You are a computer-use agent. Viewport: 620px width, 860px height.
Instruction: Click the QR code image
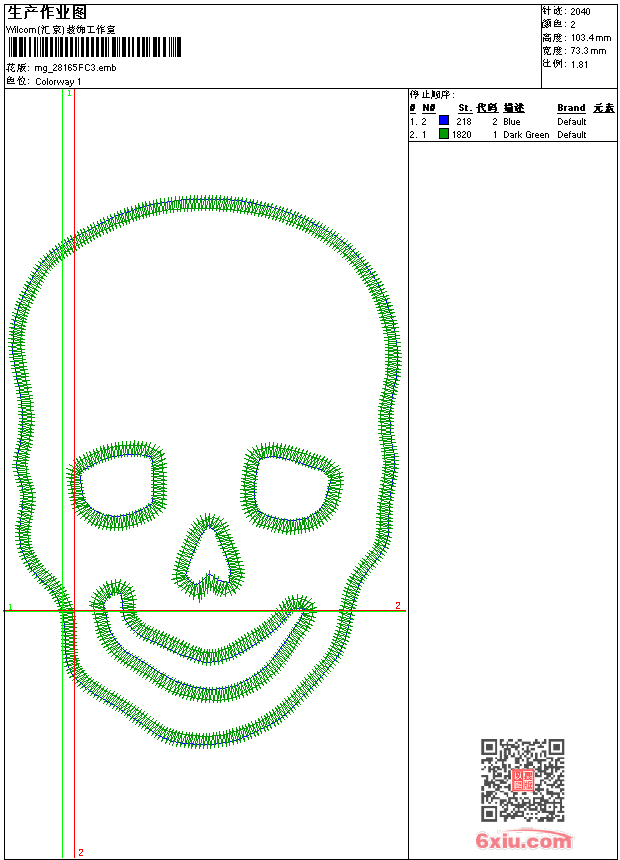tap(522, 780)
